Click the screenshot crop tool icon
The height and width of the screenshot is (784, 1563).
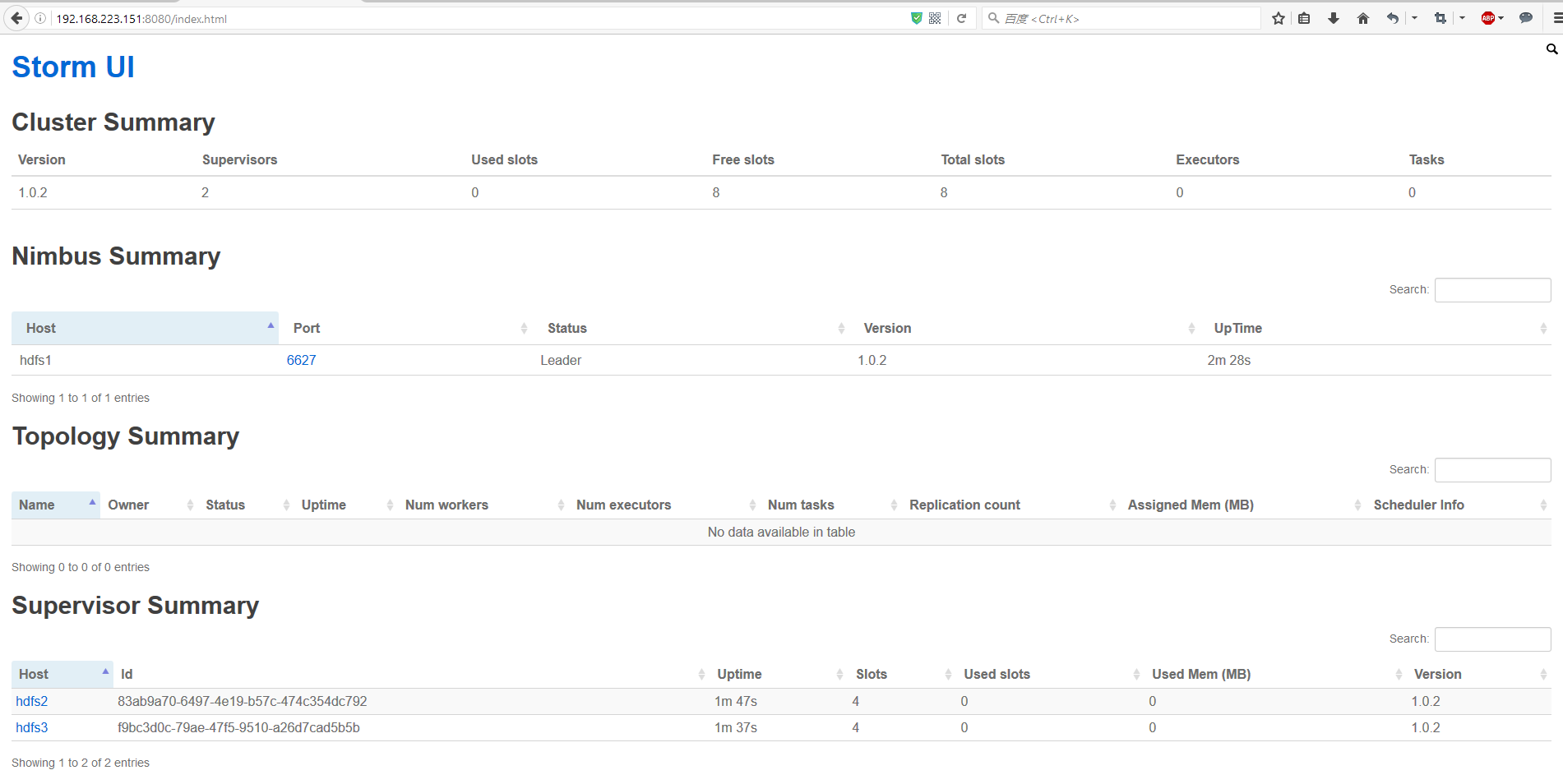click(1440, 18)
